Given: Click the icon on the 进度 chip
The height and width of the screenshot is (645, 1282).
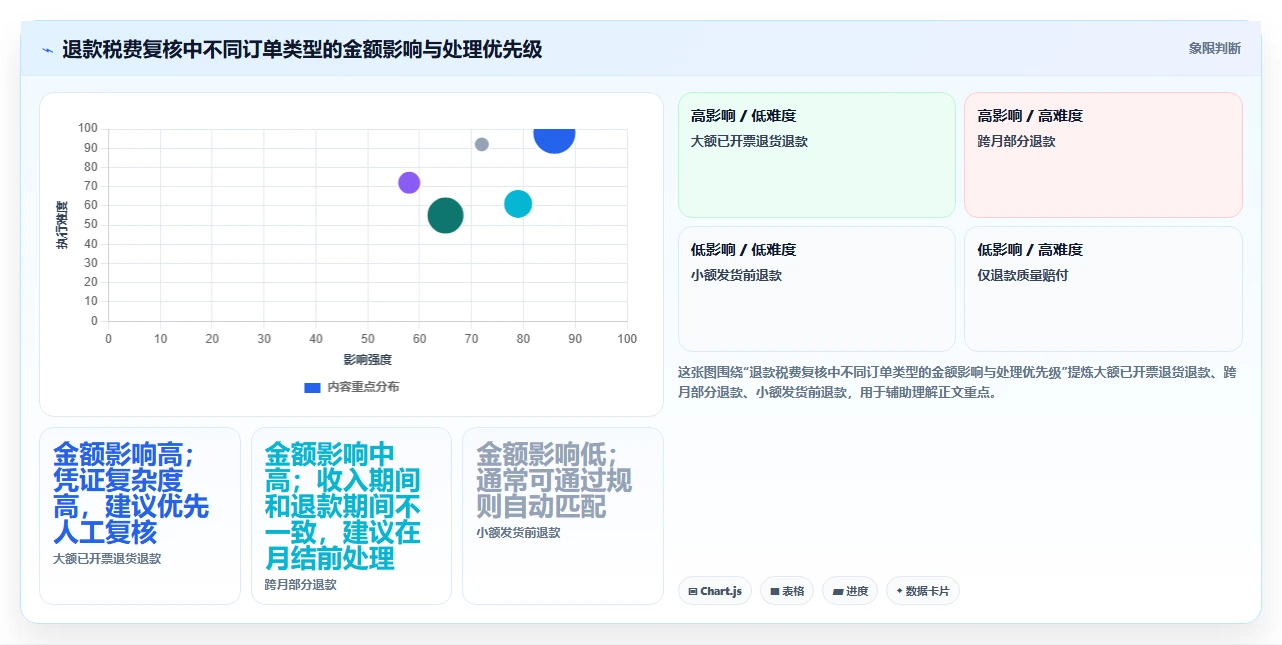Looking at the screenshot, I should pos(837,592).
